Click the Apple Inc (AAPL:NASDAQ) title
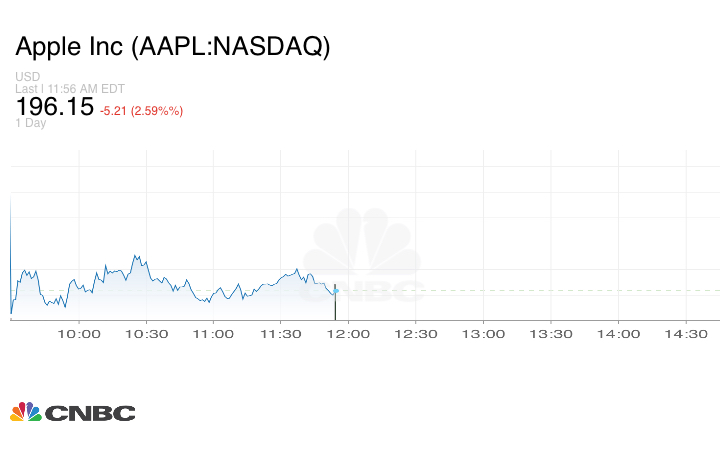 172,47
